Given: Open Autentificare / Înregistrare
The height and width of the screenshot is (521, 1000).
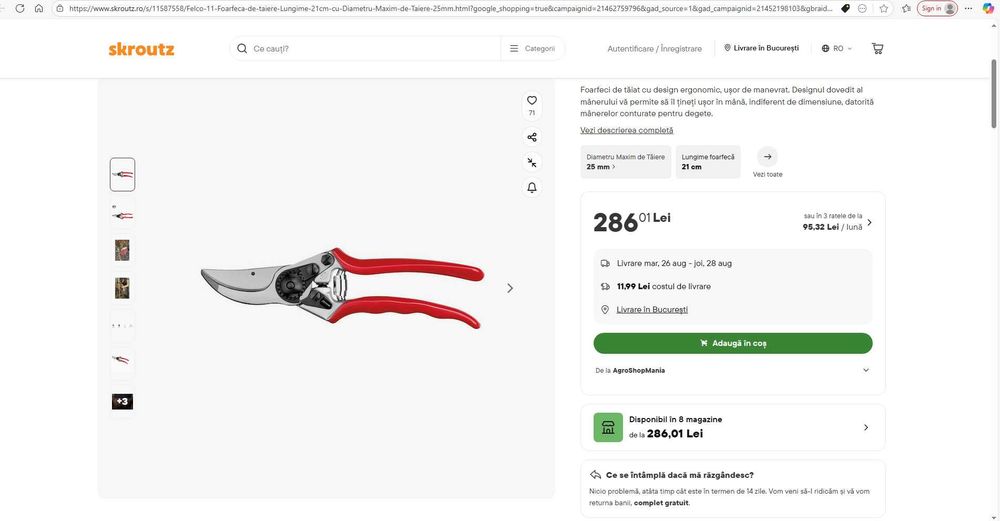Looking at the screenshot, I should (x=654, y=48).
